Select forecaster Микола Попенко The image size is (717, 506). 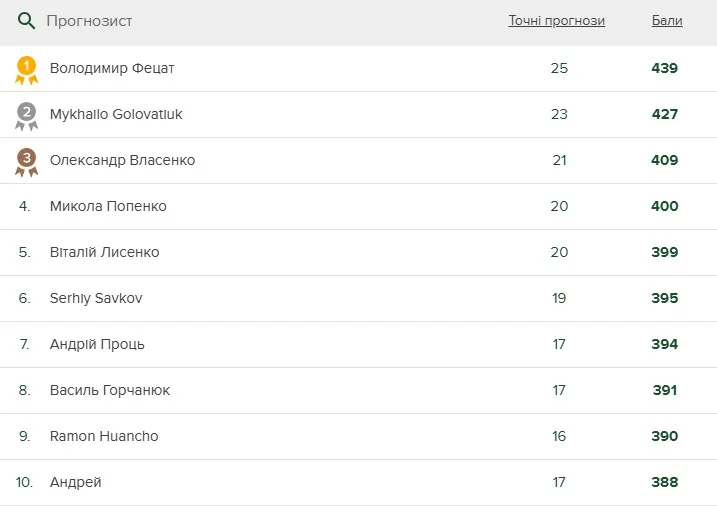click(x=108, y=207)
